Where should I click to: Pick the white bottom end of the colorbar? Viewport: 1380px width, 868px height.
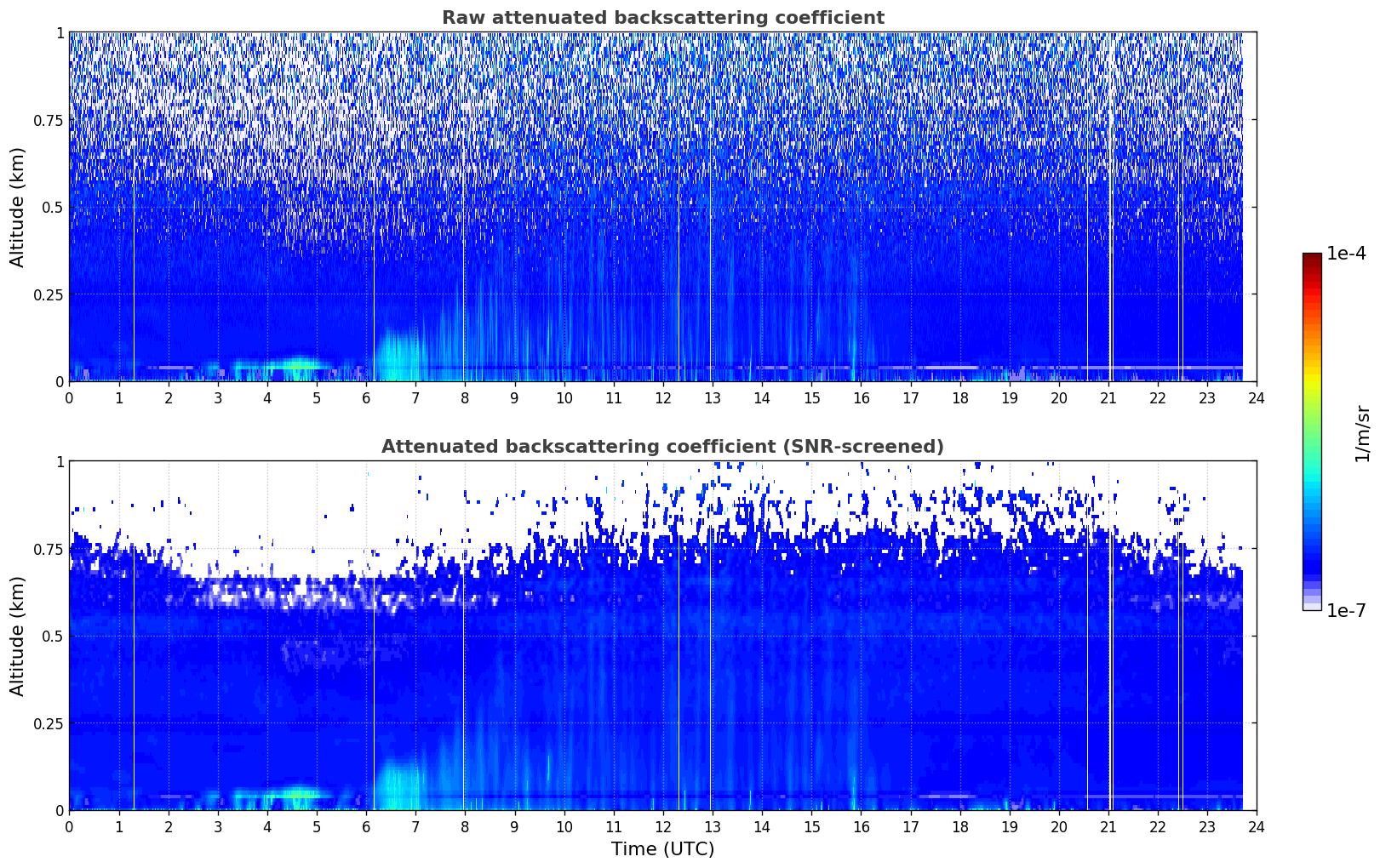coord(1311,607)
